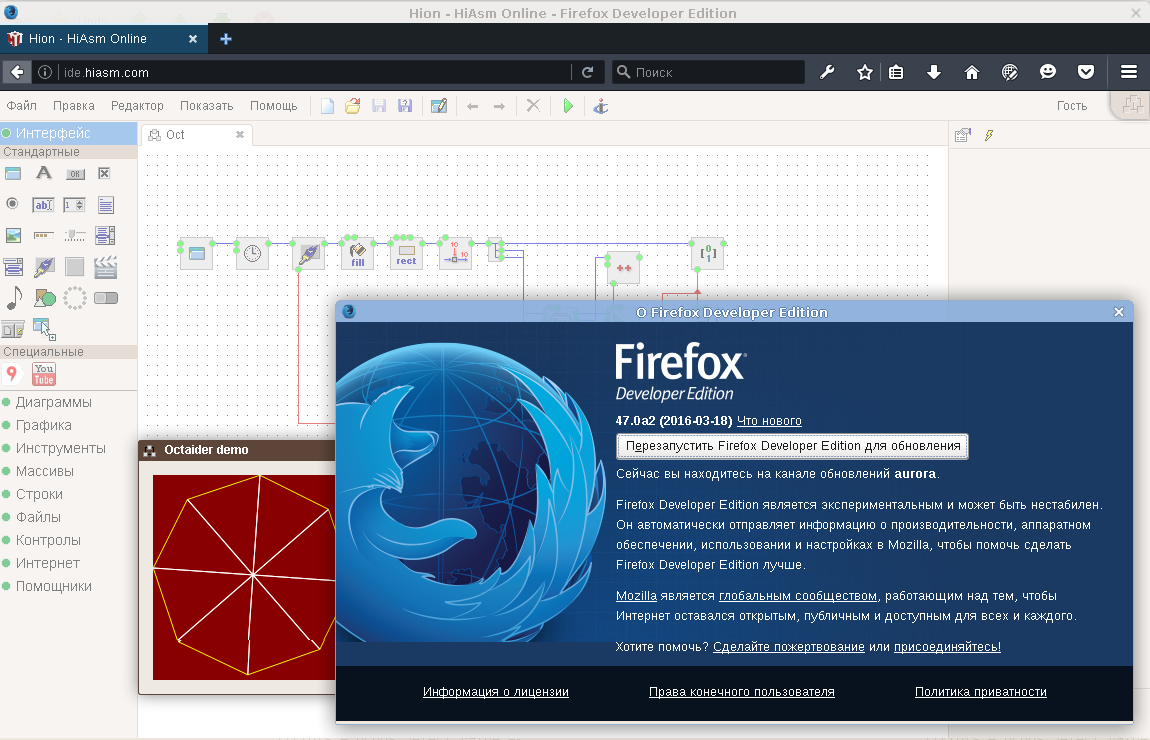Select the clock timer node on canvas
Screen dimensions: 1150x740
(252, 254)
